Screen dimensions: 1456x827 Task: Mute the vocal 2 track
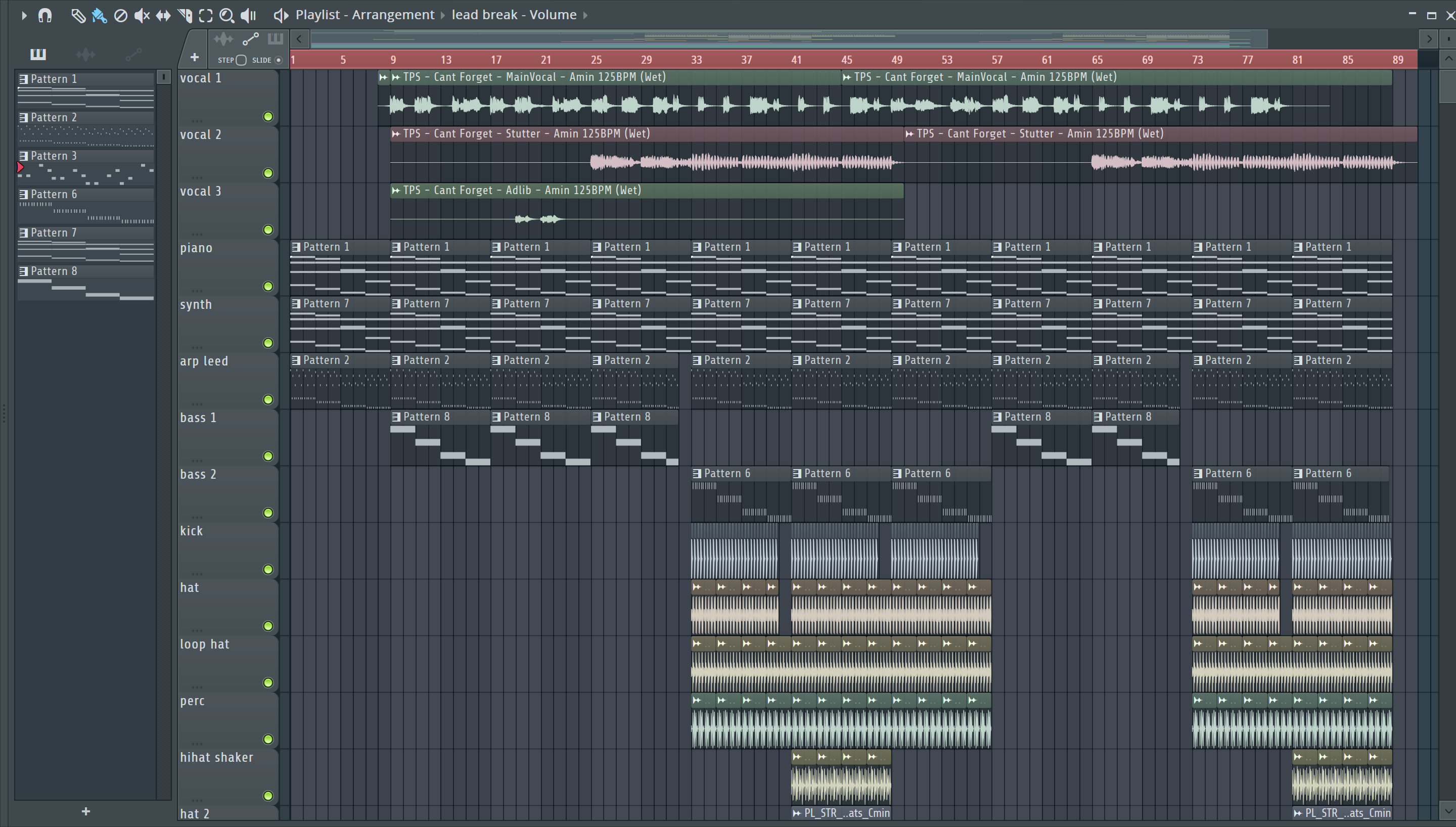point(268,173)
